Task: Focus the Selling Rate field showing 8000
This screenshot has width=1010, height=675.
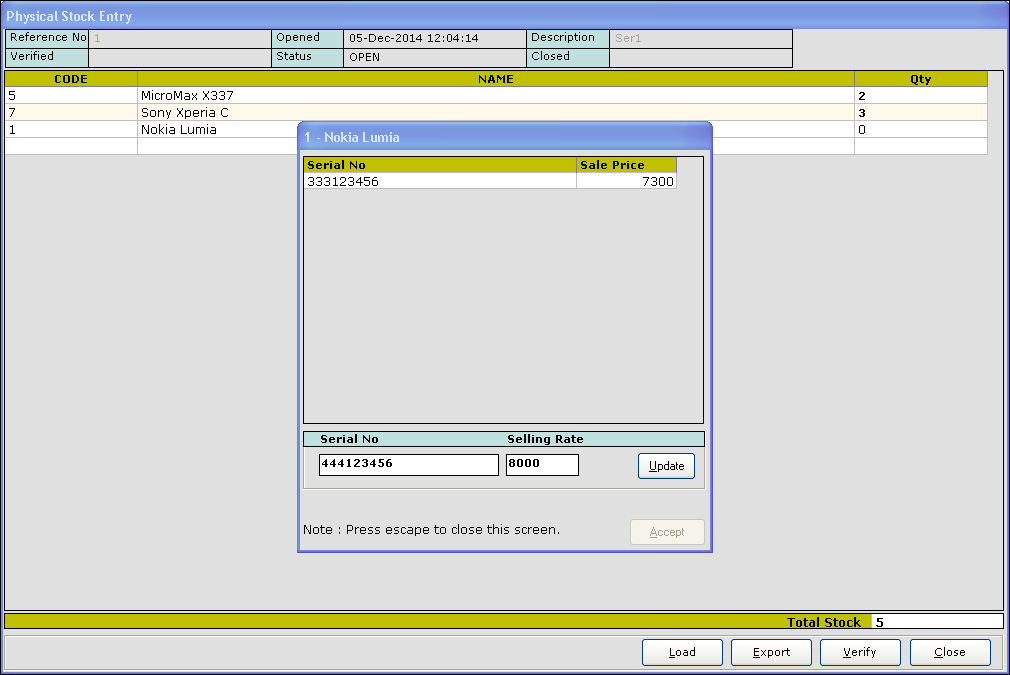Action: click(542, 464)
